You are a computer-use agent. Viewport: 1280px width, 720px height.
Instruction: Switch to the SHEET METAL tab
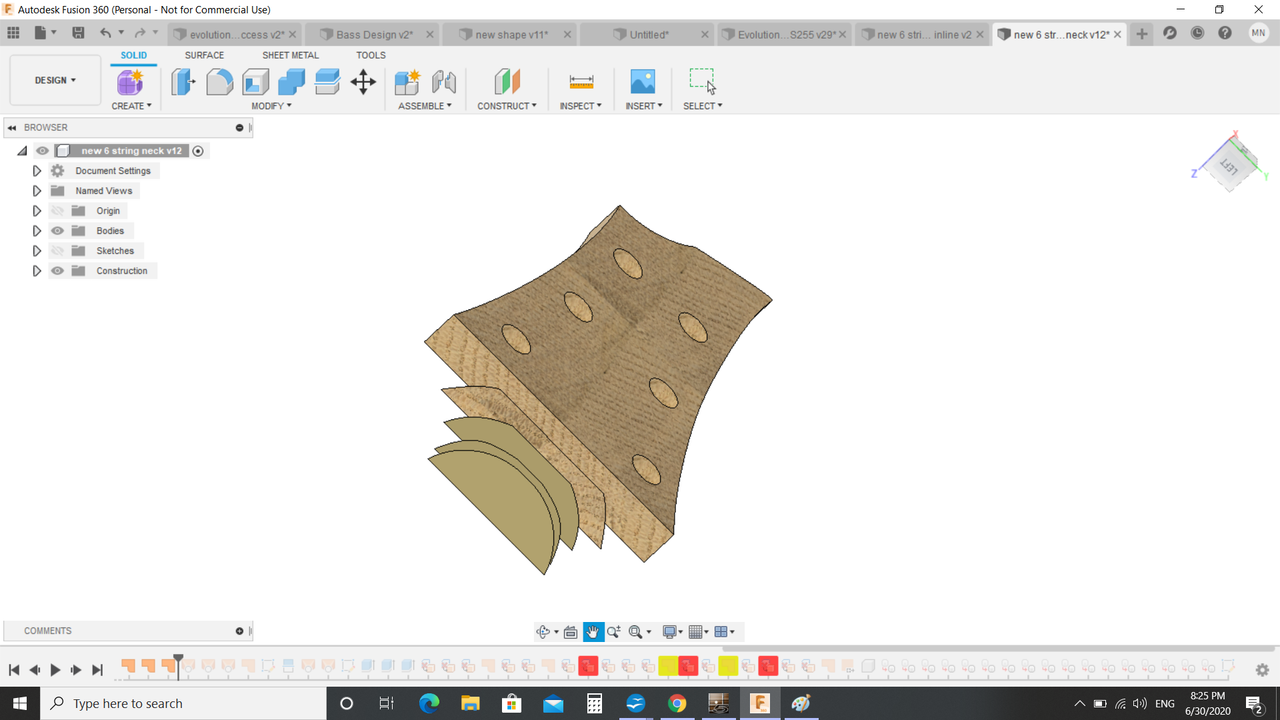[x=291, y=56]
